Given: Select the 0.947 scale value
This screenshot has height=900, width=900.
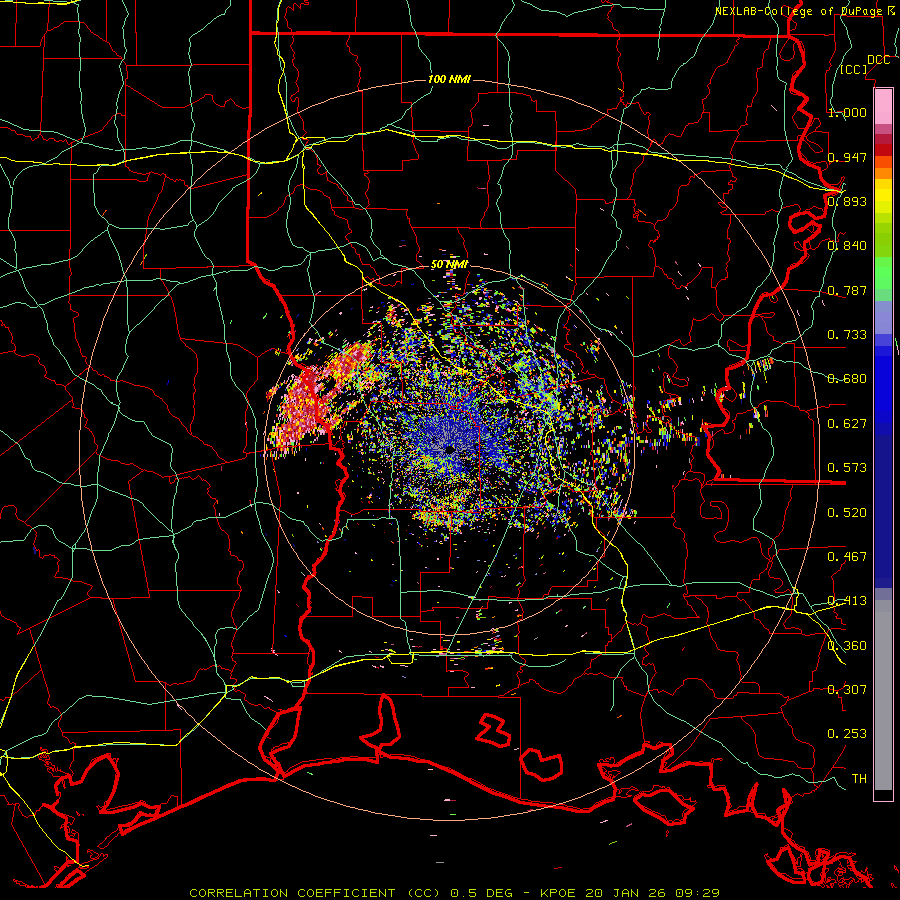Looking at the screenshot, I should click(847, 157).
